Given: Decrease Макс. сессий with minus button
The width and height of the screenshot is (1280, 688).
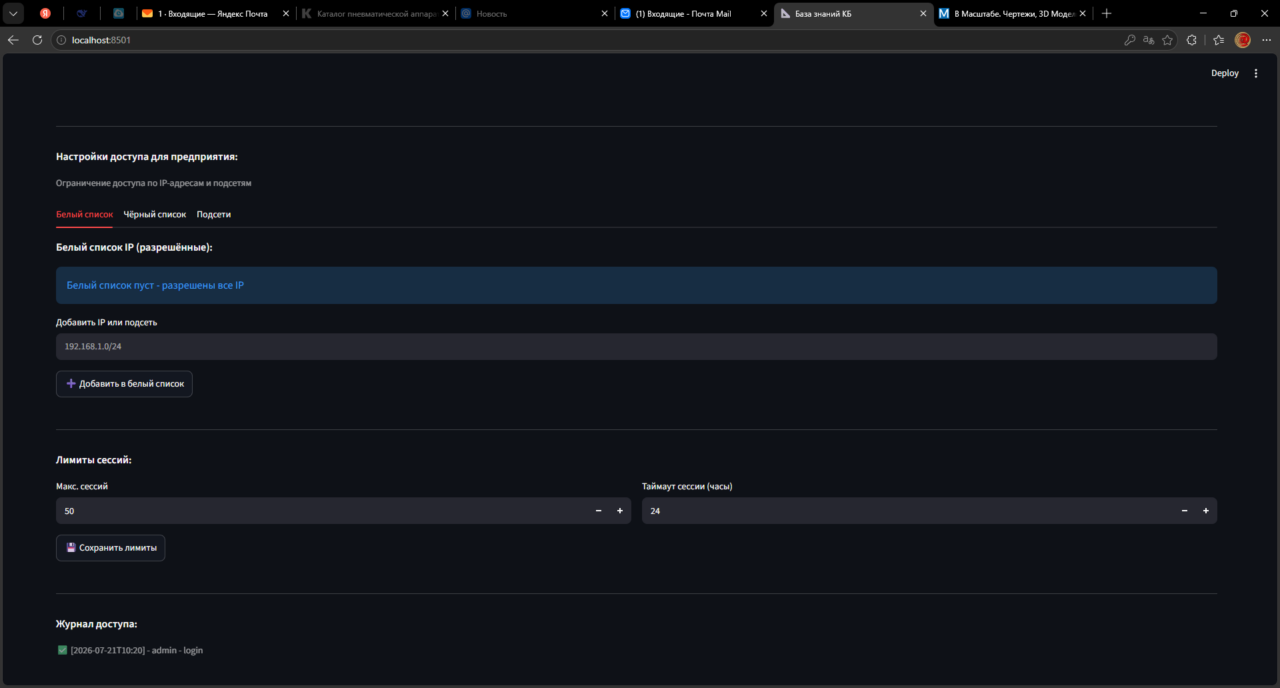Looking at the screenshot, I should click(598, 511).
